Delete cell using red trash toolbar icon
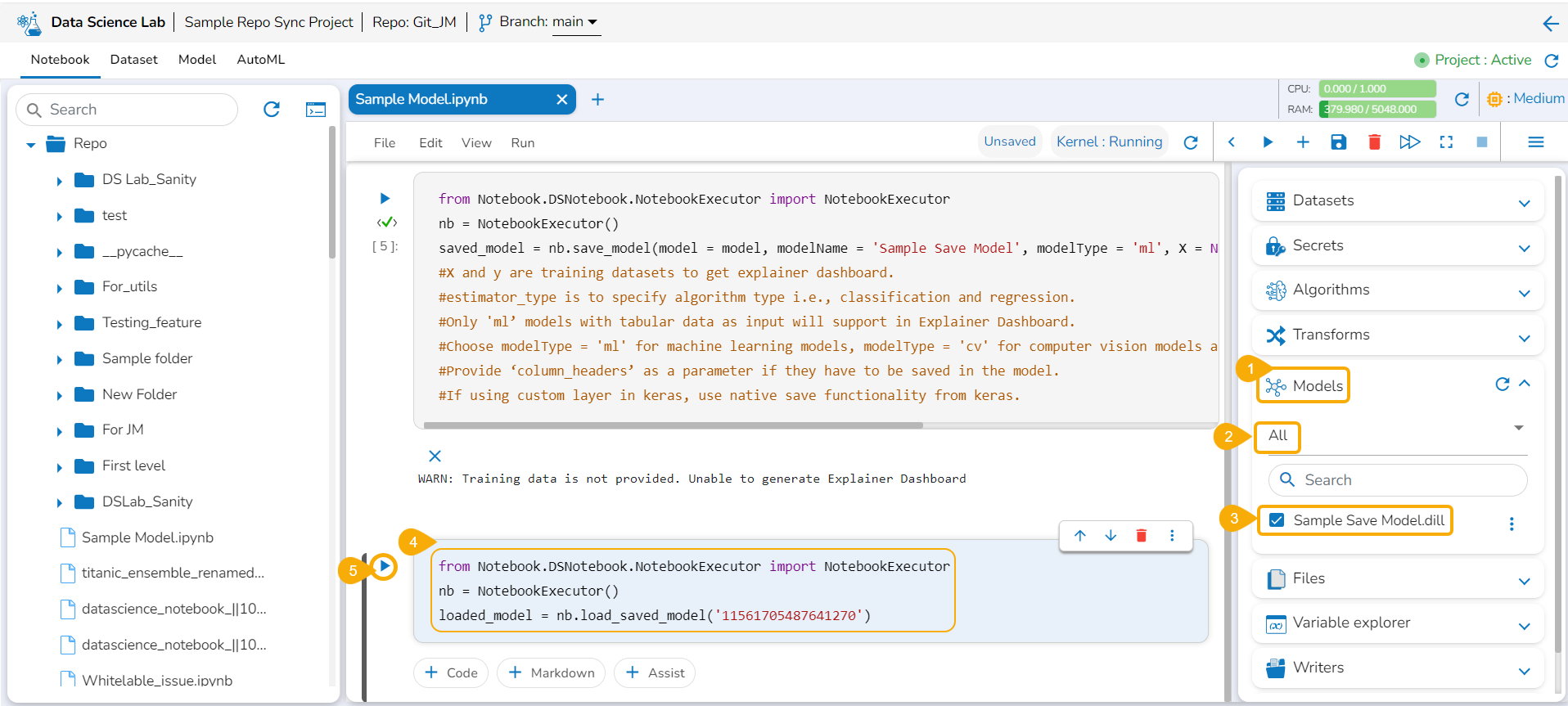The height and width of the screenshot is (706, 1568). click(x=1374, y=142)
